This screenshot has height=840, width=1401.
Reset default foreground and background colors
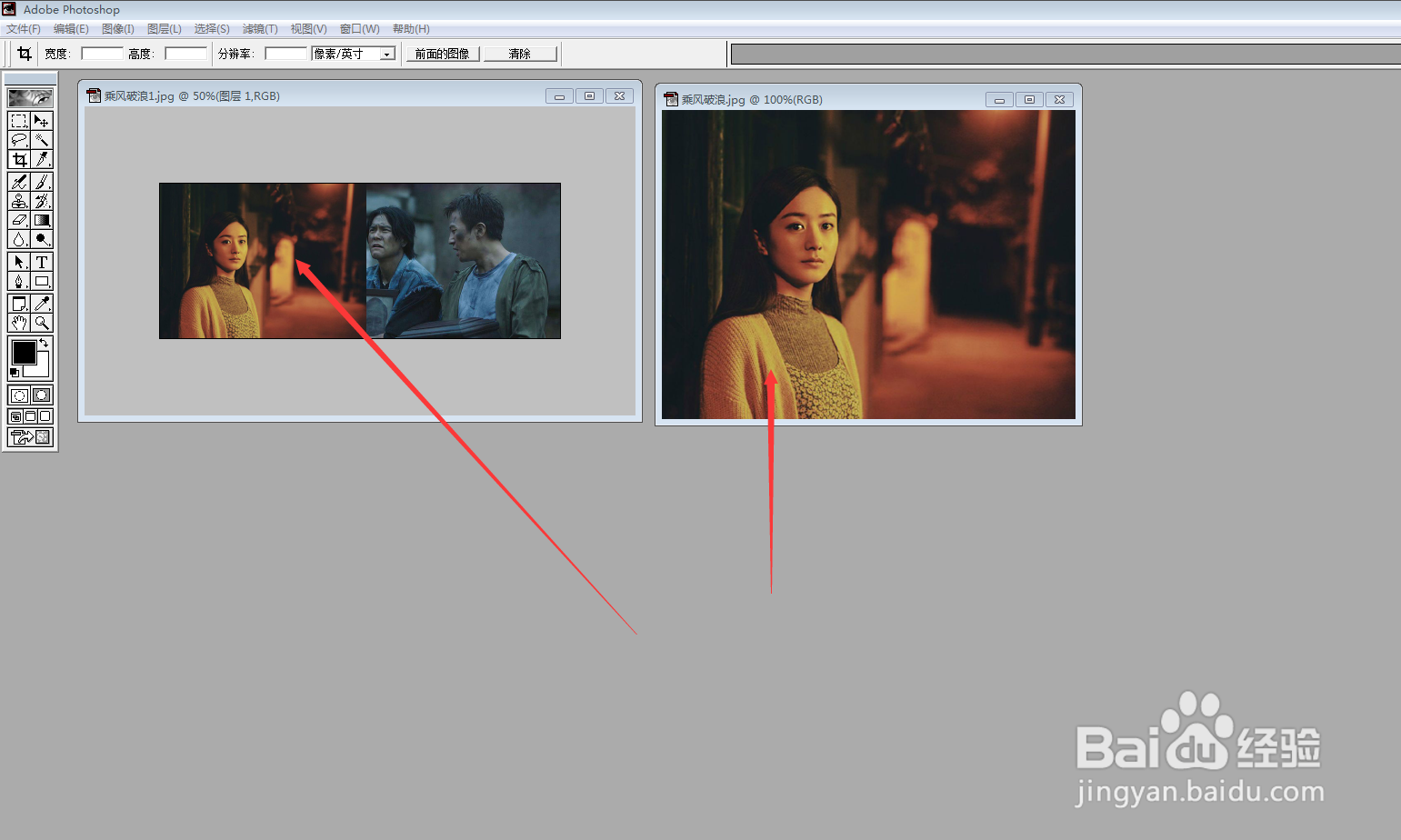tap(14, 373)
